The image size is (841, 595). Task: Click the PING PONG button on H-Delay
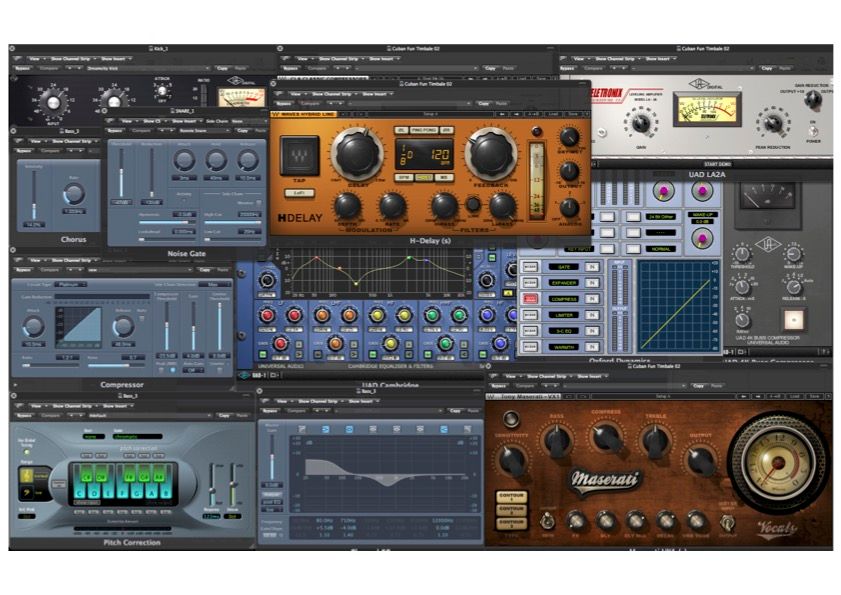tap(424, 130)
